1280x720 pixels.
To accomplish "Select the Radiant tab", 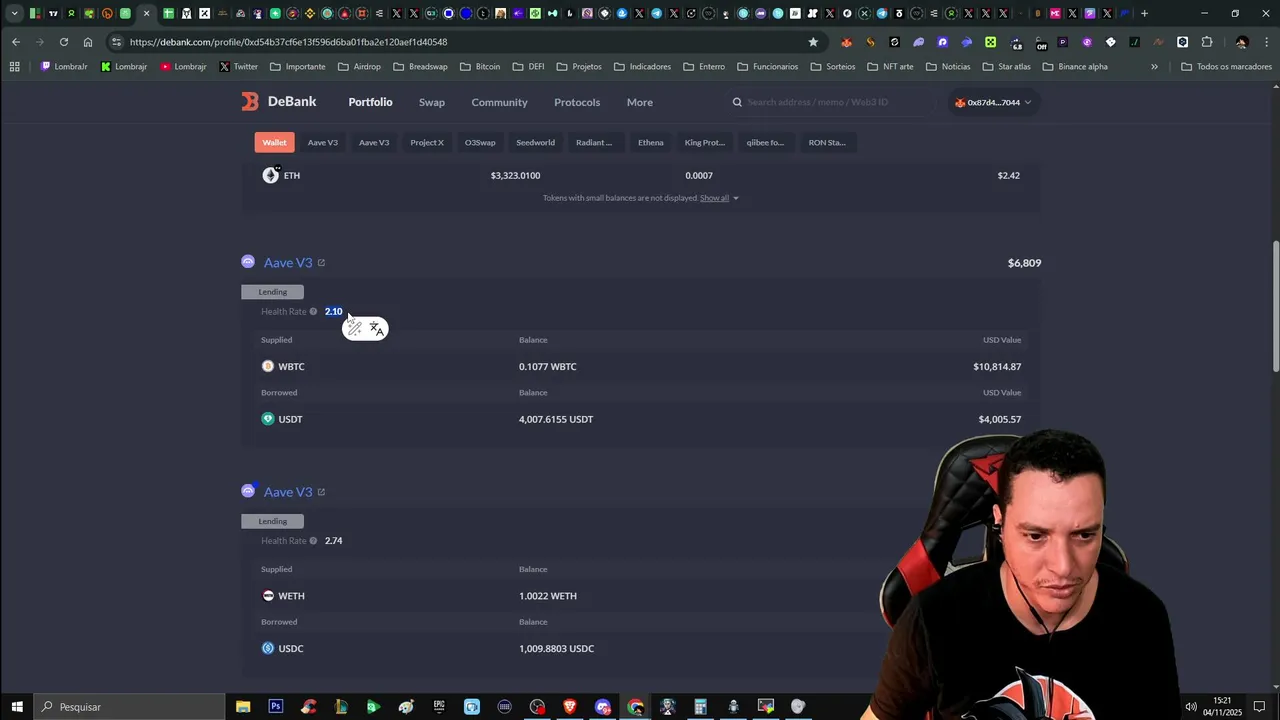I will (594, 142).
